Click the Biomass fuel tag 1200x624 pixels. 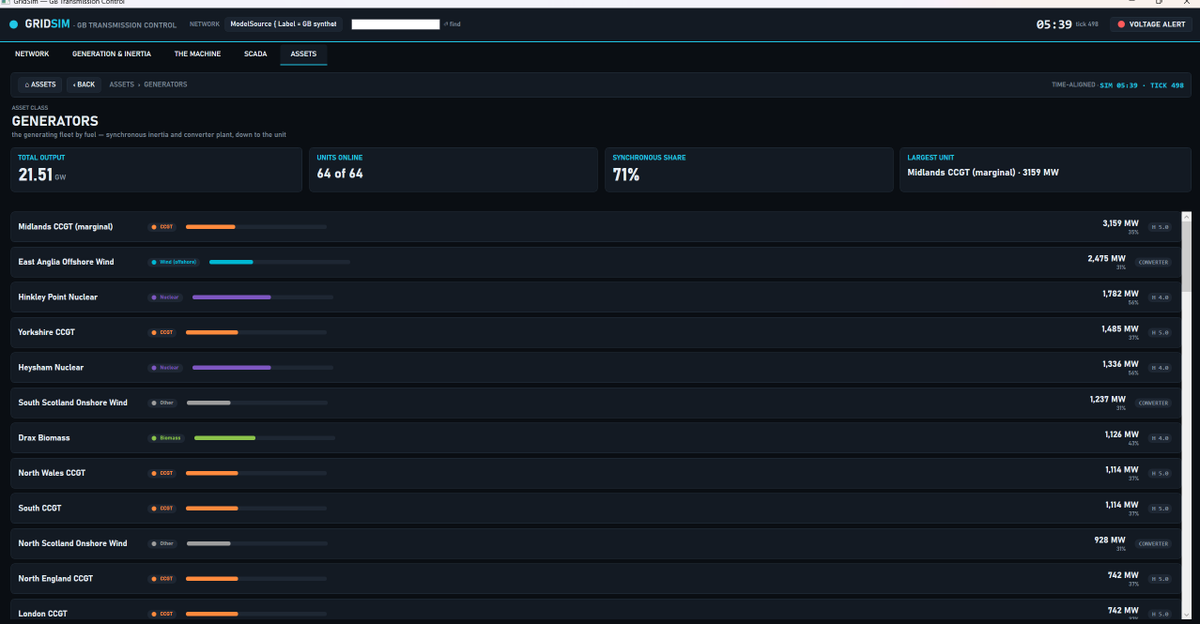click(167, 438)
